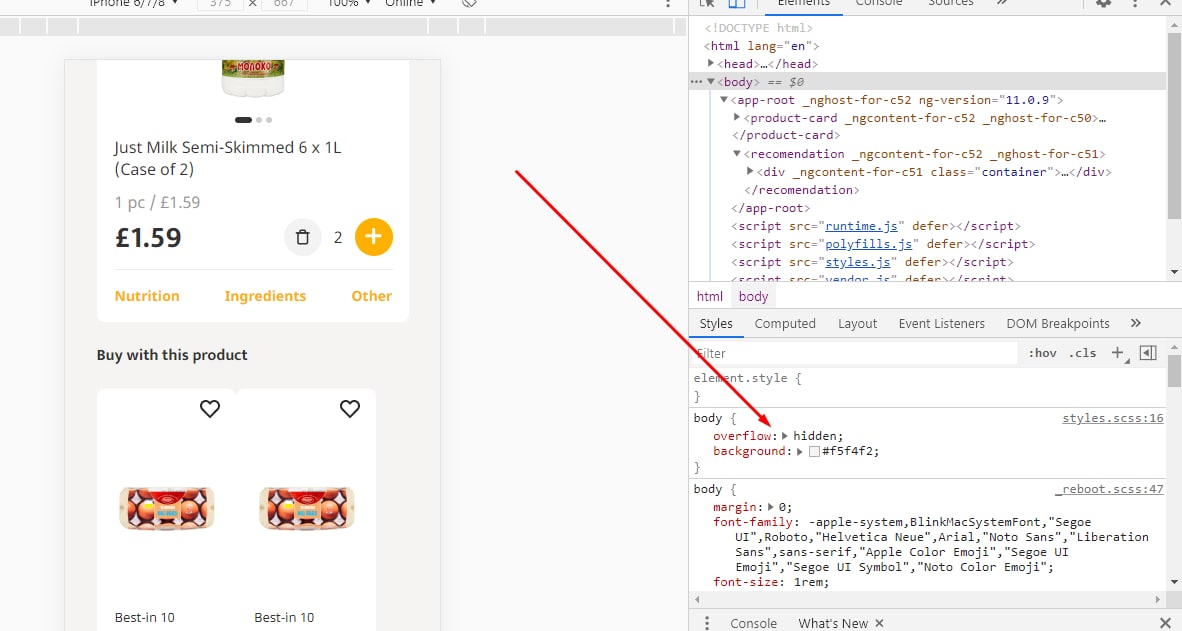Favorite the right egg product with its heart
The image size is (1182, 631).
point(350,409)
